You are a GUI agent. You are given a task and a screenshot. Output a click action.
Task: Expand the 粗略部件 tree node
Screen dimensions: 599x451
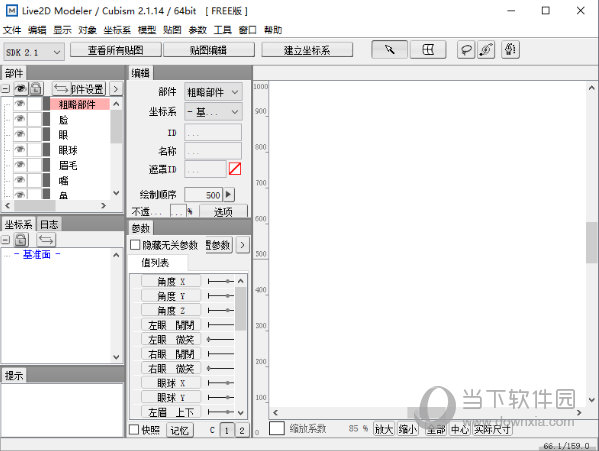tap(7, 104)
